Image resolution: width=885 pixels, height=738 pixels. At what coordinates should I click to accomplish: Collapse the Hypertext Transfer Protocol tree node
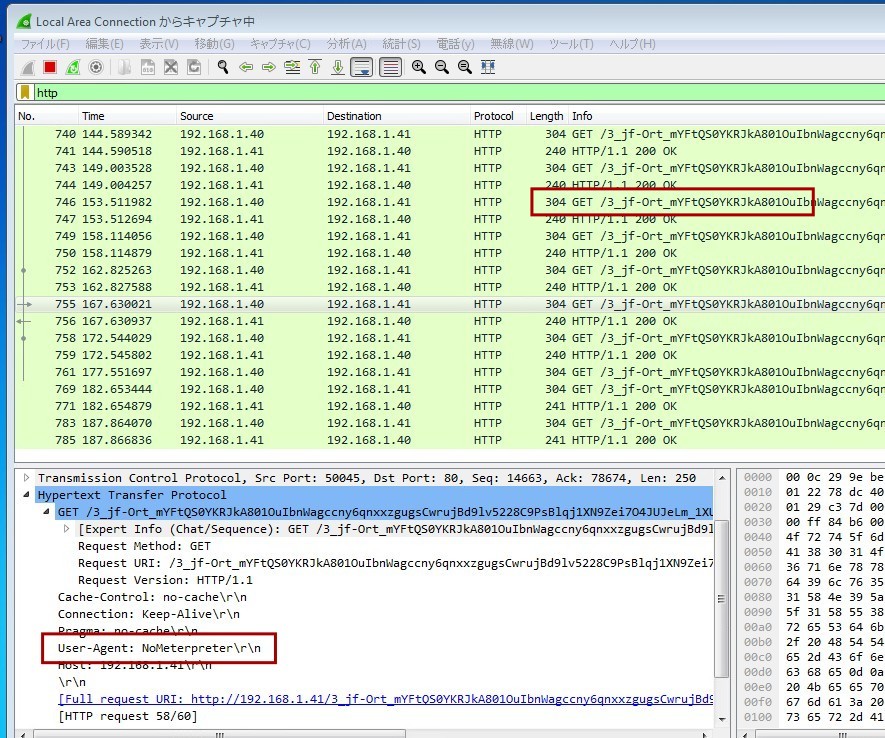[x=26, y=495]
